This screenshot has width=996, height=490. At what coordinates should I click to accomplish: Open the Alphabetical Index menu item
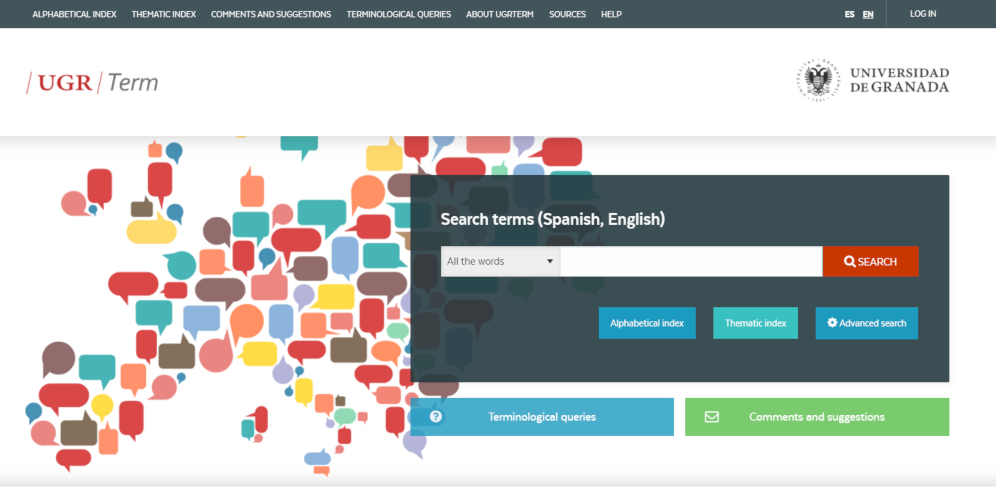[74, 14]
